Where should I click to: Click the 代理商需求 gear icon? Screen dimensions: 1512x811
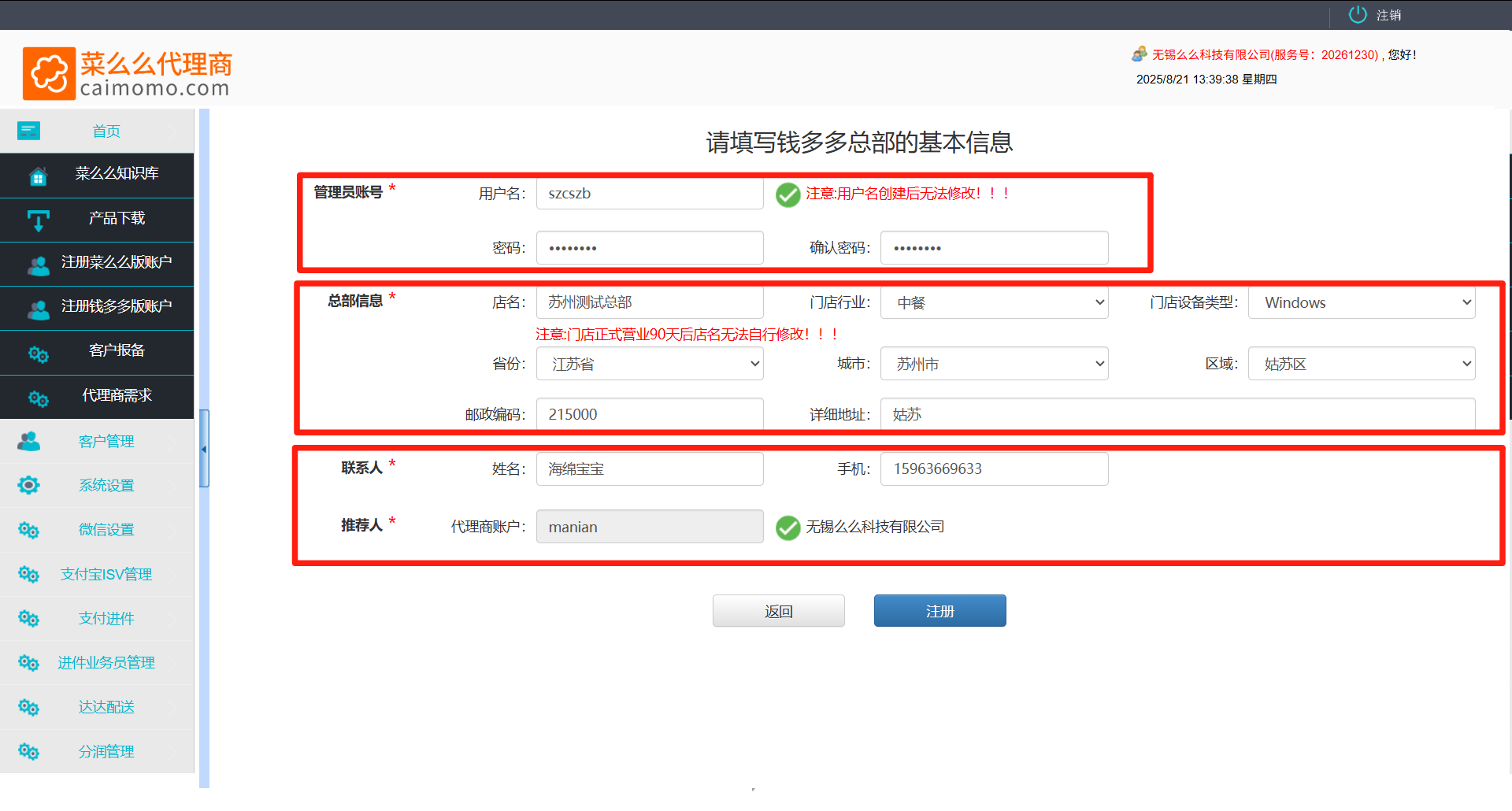(x=38, y=399)
